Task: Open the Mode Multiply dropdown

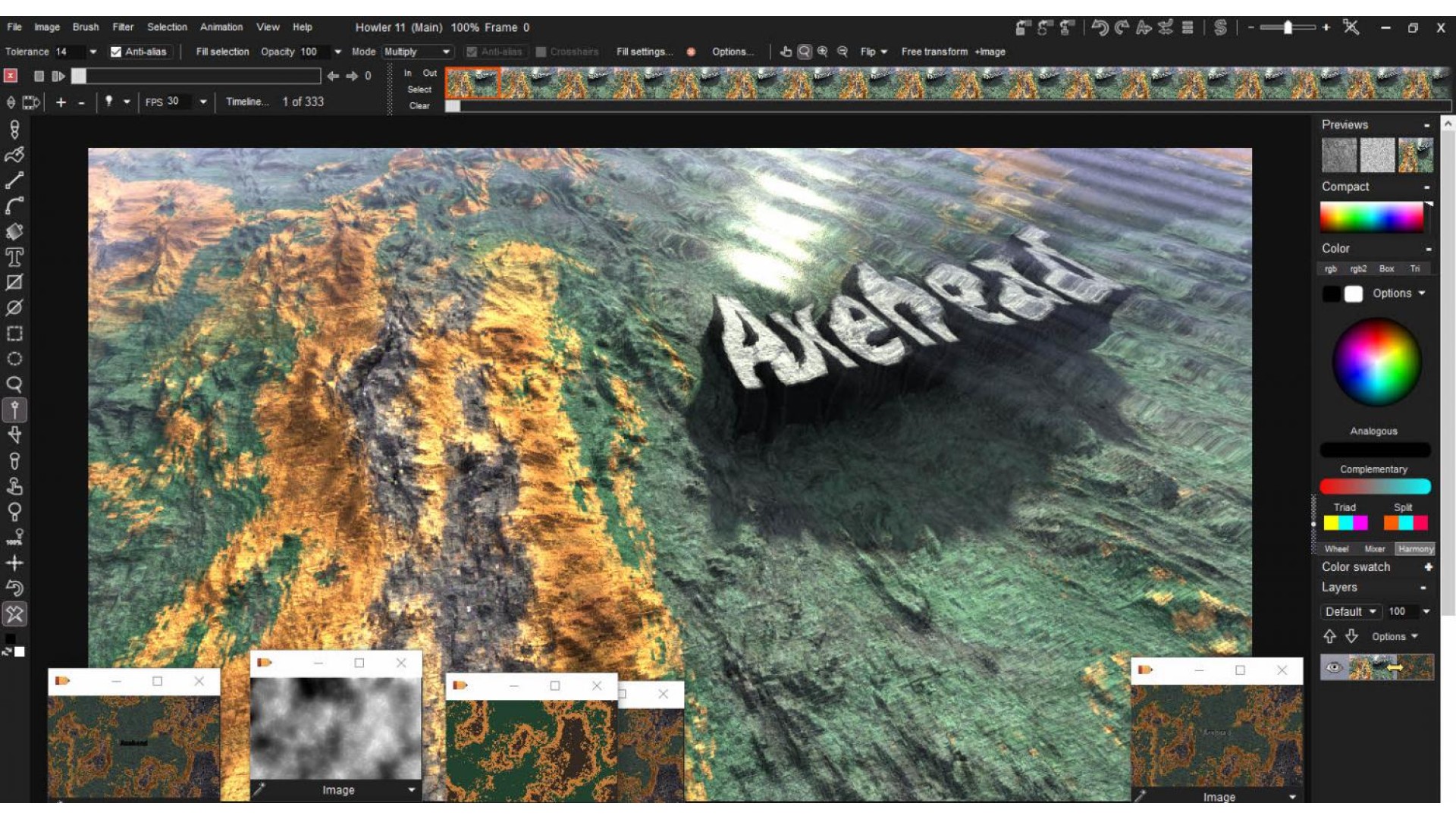Action: (417, 52)
